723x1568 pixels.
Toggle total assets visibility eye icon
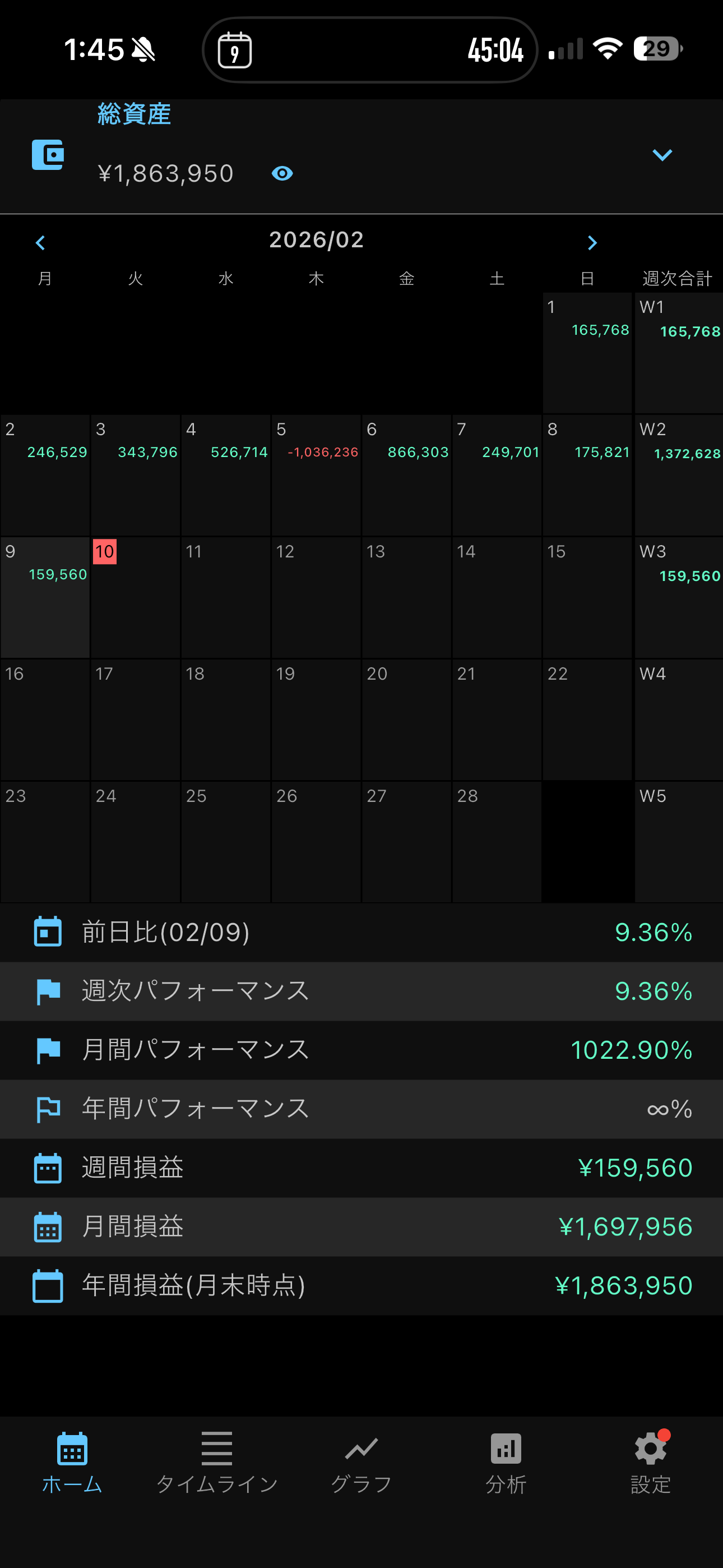(x=282, y=173)
